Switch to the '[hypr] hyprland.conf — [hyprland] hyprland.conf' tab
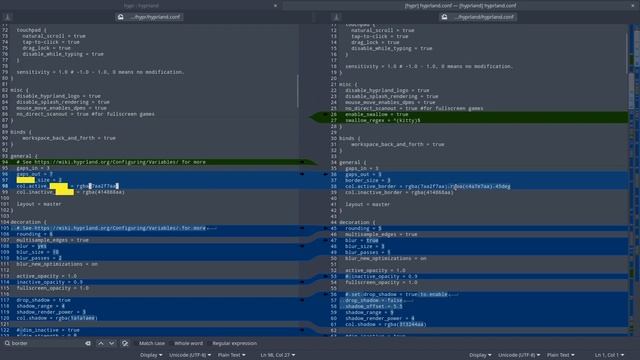 tap(460, 6)
